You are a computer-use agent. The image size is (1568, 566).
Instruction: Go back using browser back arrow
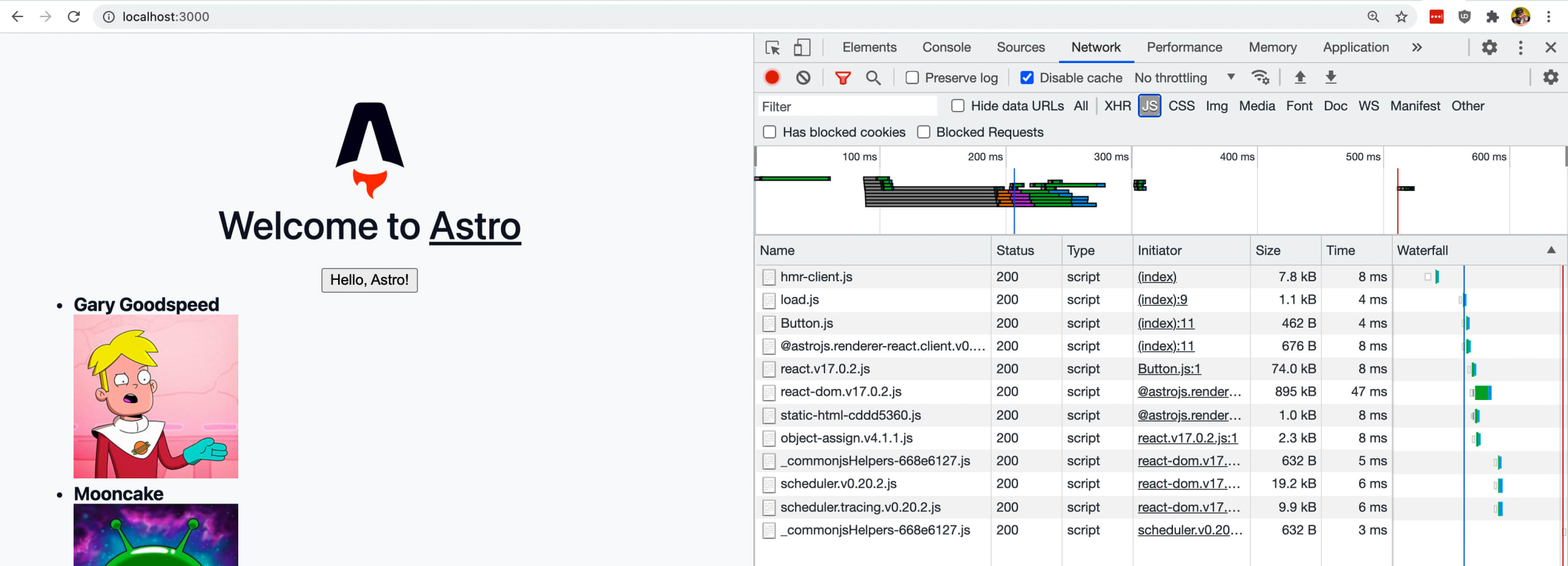pyautogui.click(x=17, y=17)
